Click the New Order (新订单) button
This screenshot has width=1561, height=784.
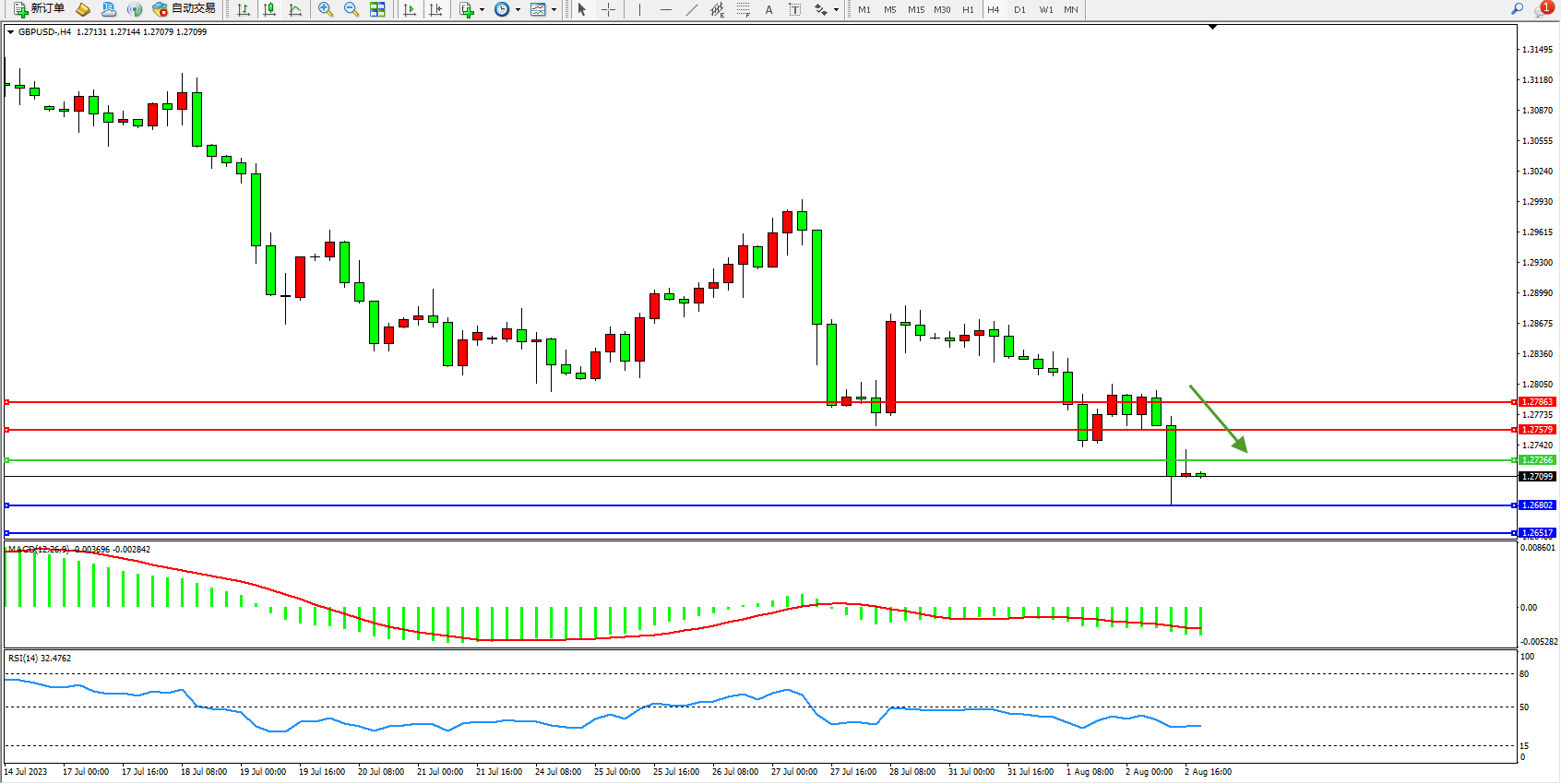pos(39,9)
